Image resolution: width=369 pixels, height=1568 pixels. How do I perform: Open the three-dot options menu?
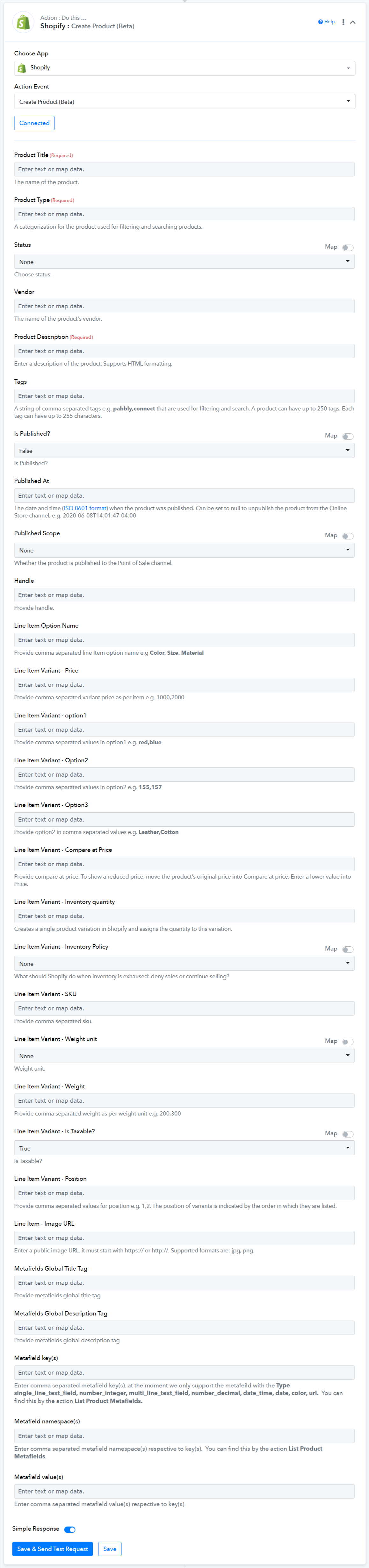click(x=344, y=22)
